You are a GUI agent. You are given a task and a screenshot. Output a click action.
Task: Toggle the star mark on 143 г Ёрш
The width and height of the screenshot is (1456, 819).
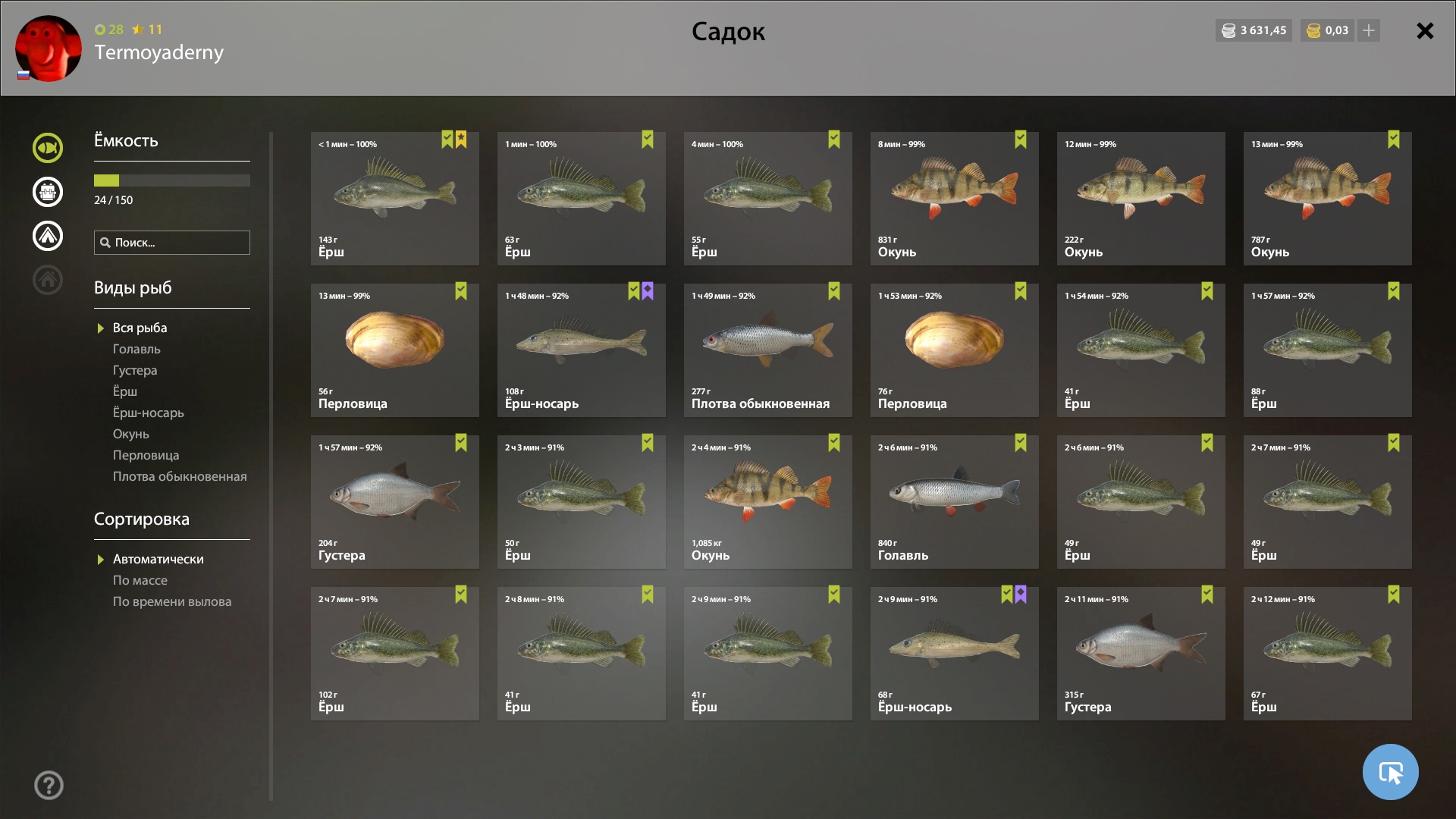[x=461, y=140]
